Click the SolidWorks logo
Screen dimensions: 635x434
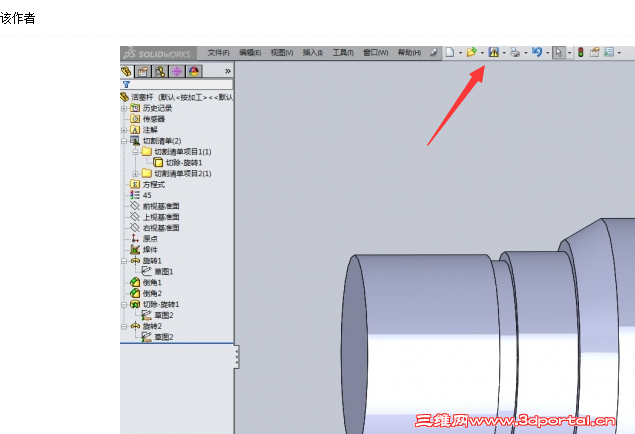point(157,53)
